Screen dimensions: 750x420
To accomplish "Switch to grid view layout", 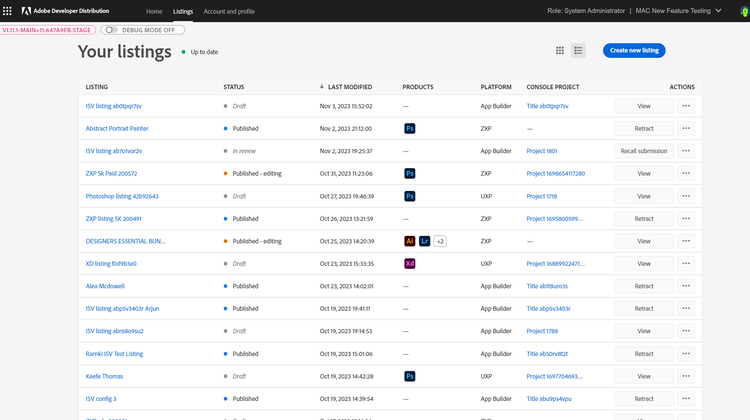I will click(x=559, y=51).
